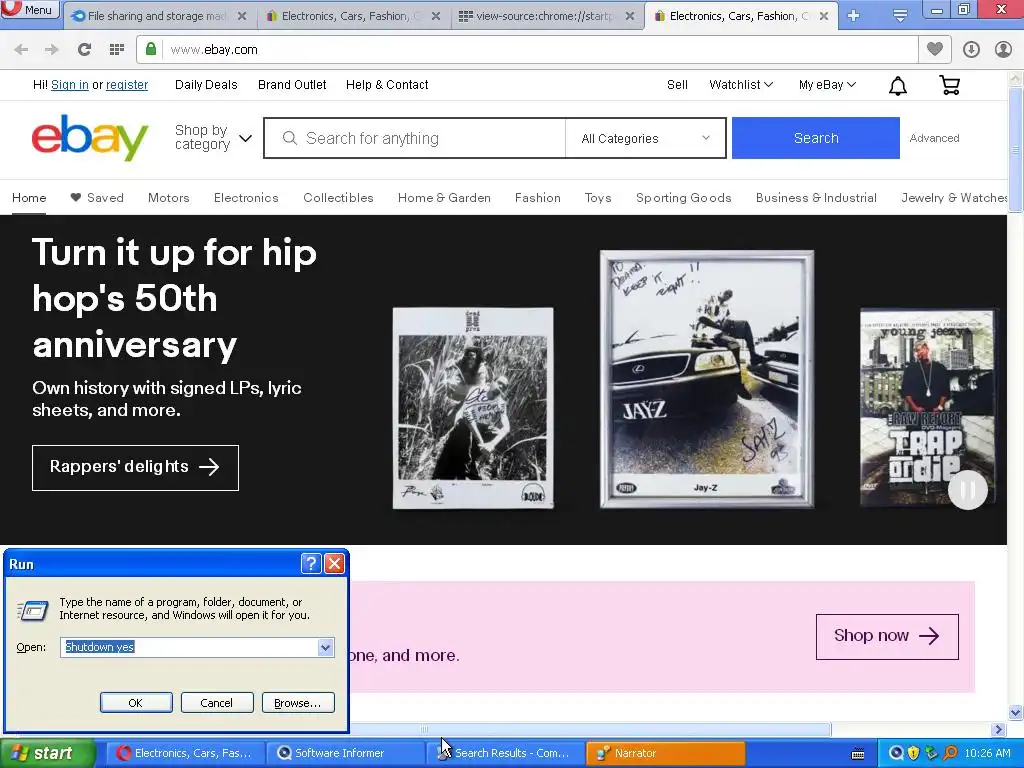Select the Home category tab
1024x768 pixels.
tap(29, 198)
